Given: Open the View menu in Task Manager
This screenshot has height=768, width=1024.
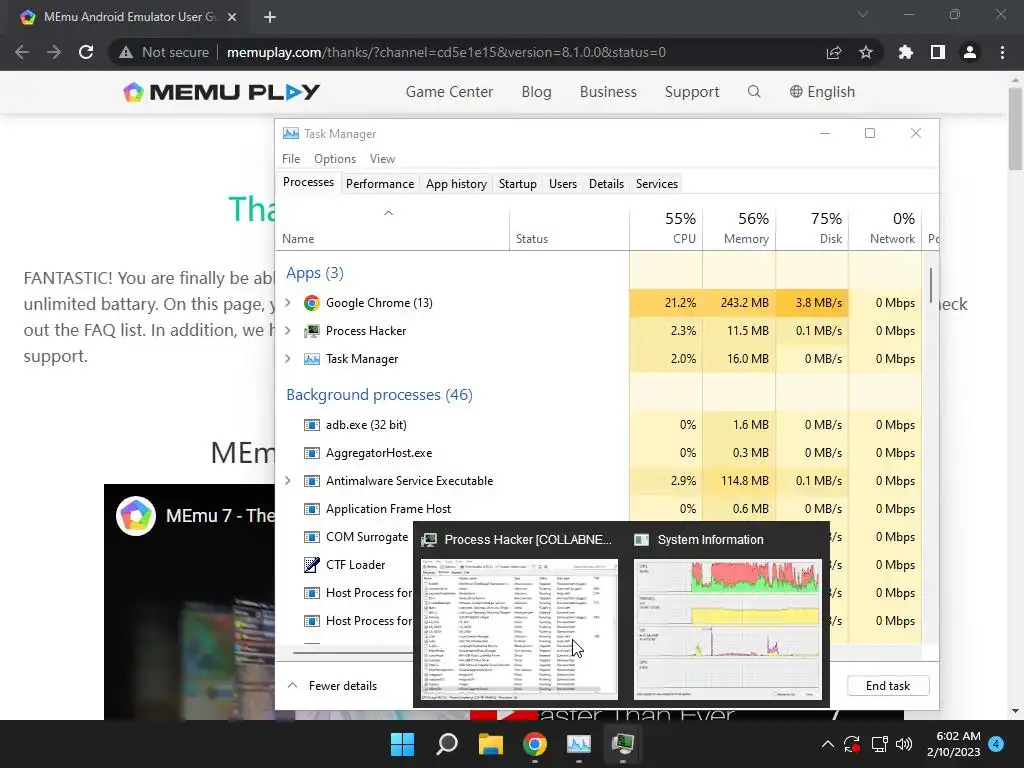Looking at the screenshot, I should click(382, 159).
